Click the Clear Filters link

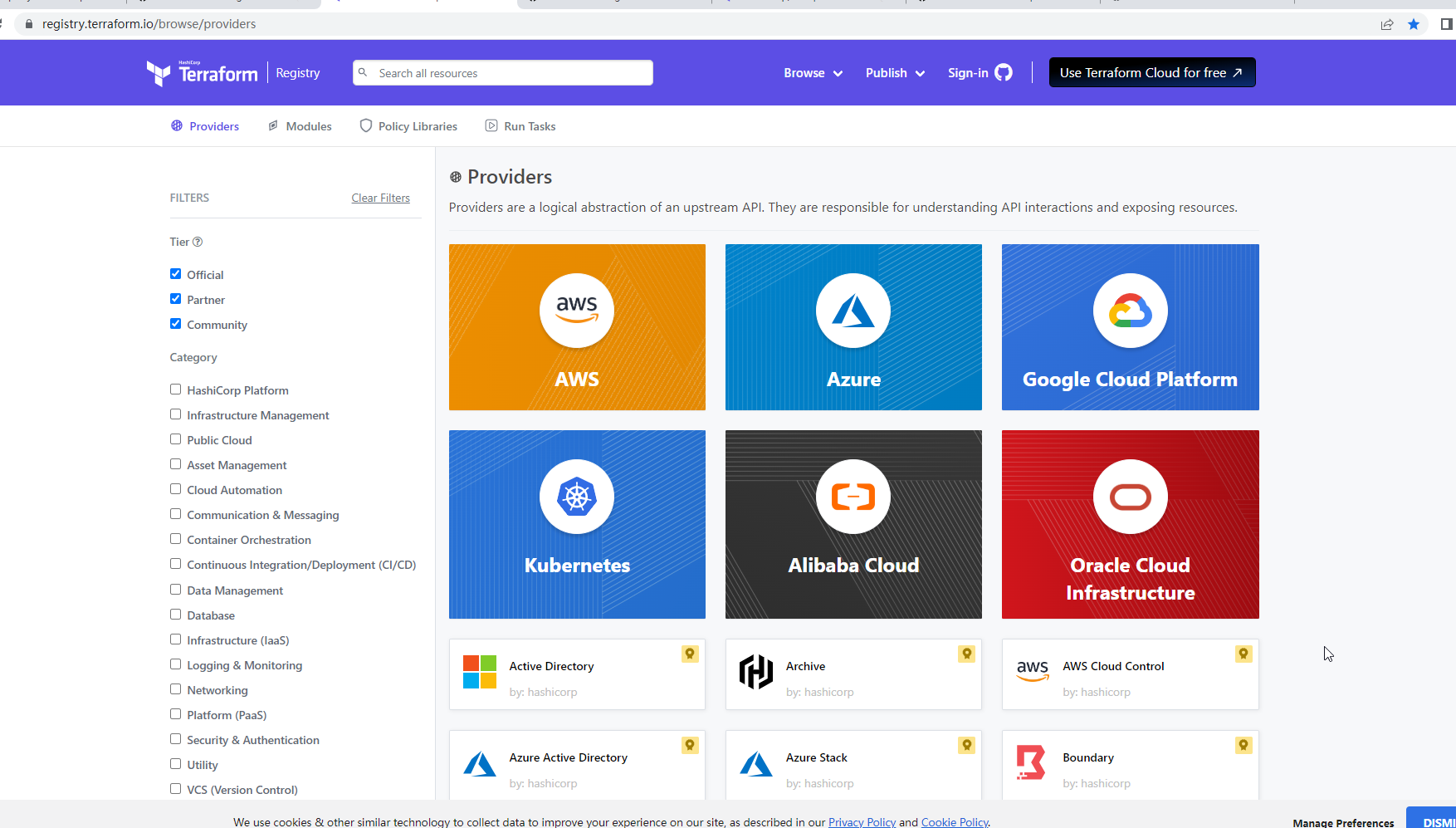pos(380,198)
